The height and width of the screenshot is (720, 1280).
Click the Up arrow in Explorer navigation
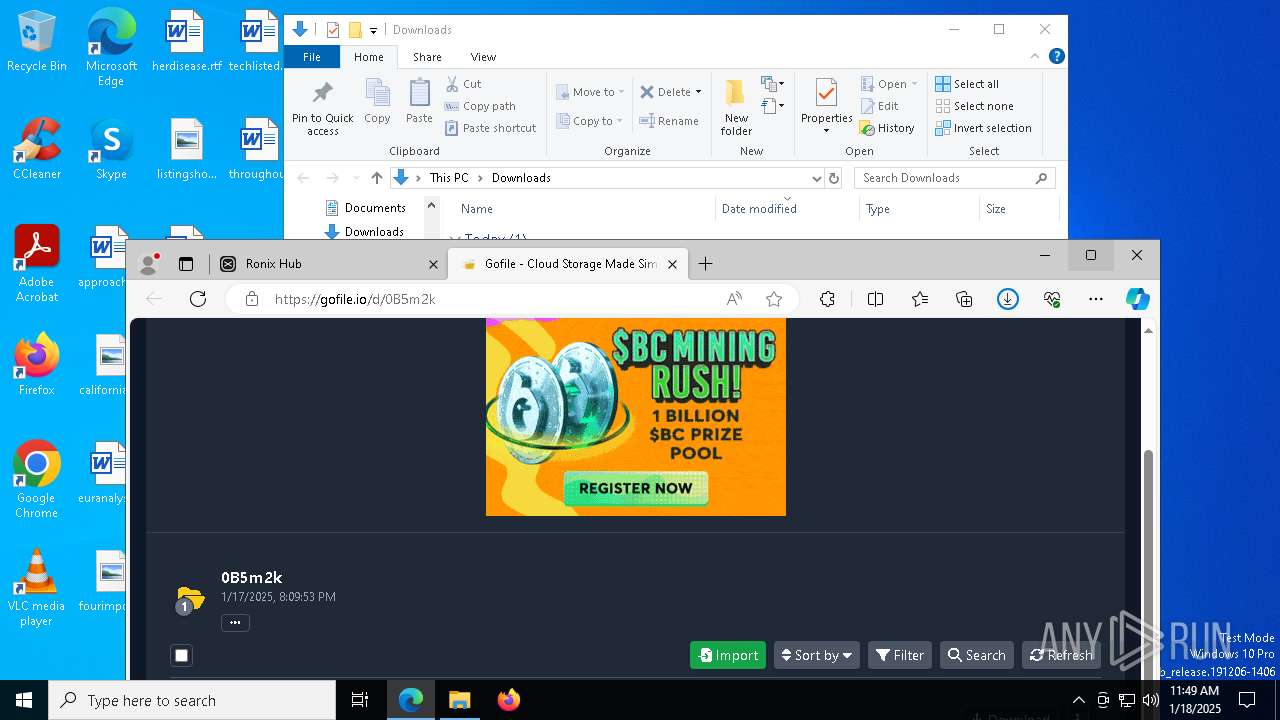pyautogui.click(x=376, y=178)
